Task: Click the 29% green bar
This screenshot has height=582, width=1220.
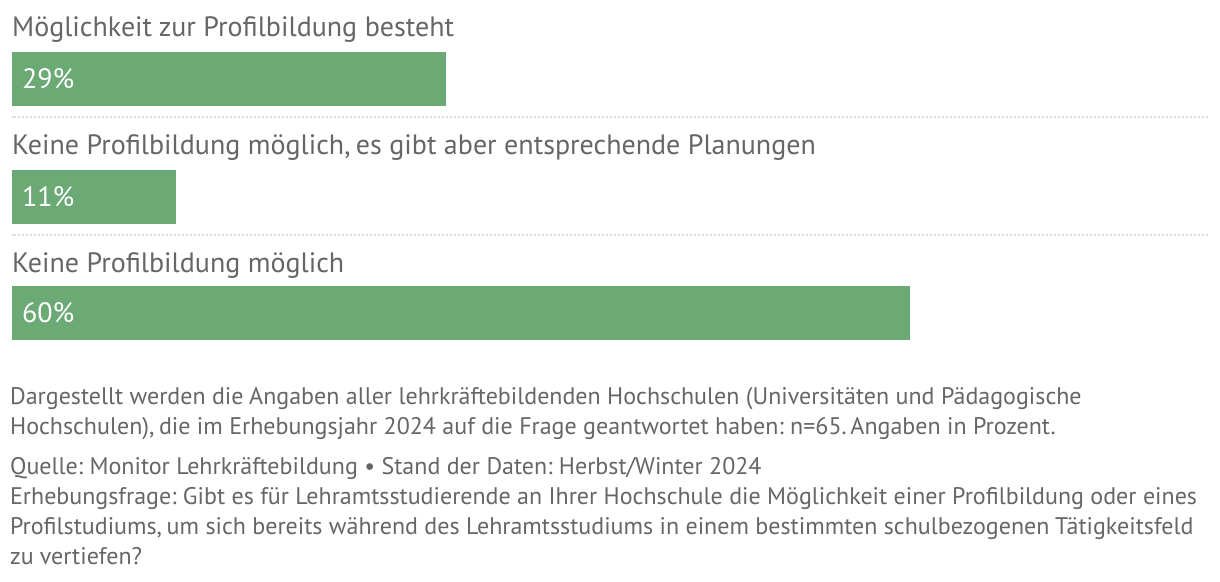Action: (x=229, y=79)
